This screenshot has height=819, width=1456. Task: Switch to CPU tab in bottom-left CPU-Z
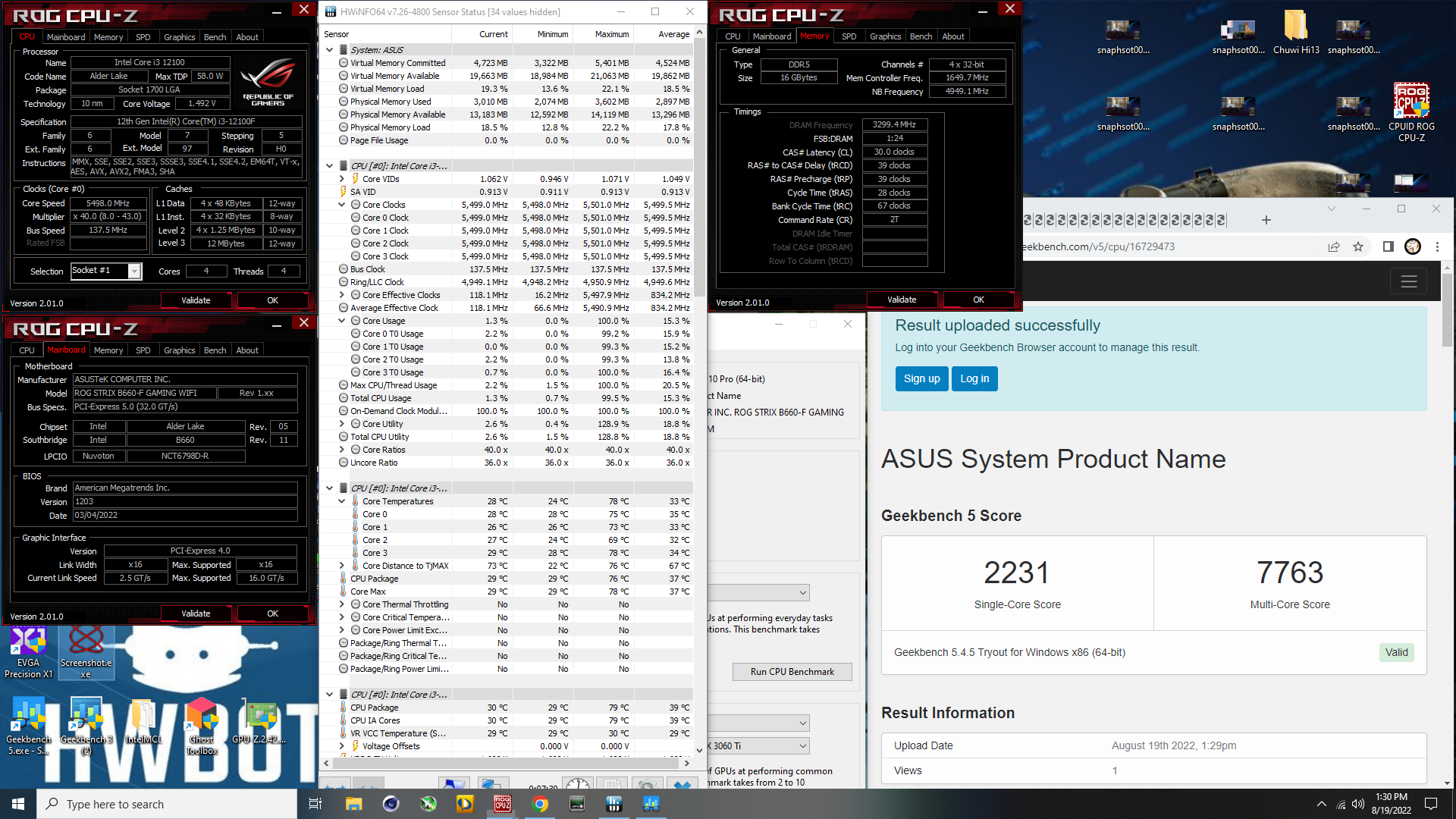click(27, 350)
